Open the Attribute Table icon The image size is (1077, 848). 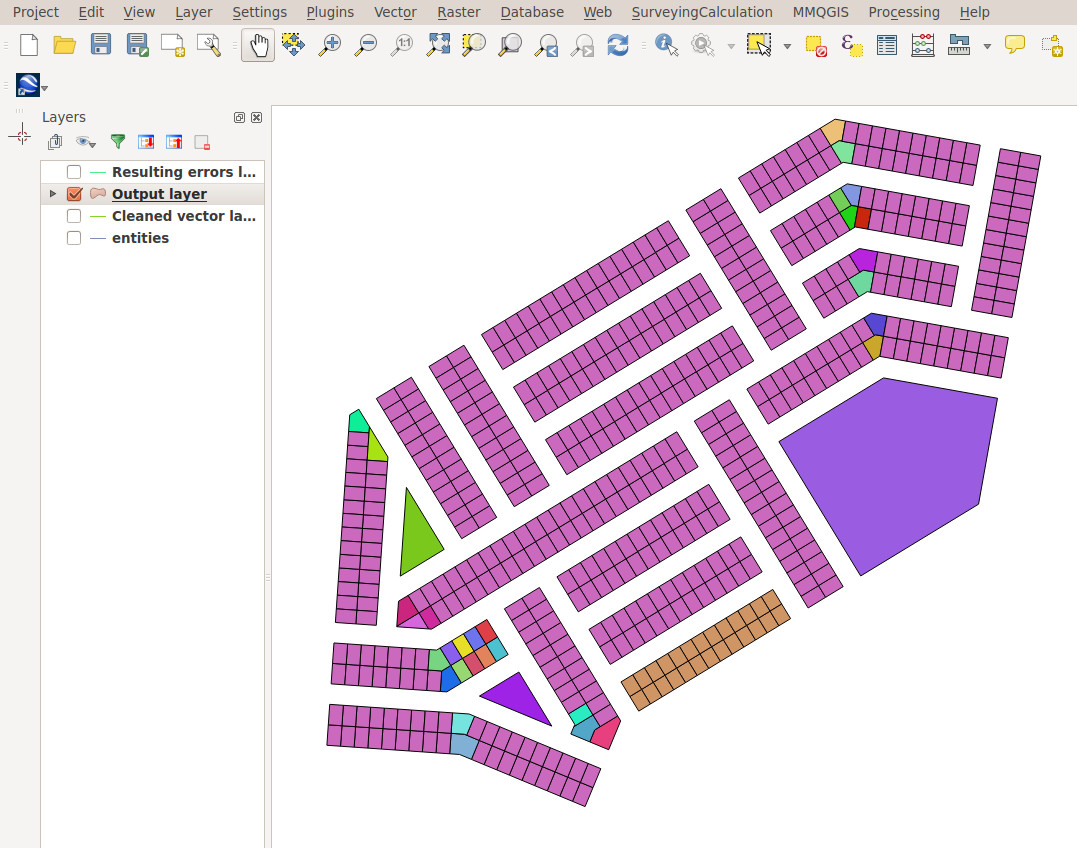(x=887, y=45)
